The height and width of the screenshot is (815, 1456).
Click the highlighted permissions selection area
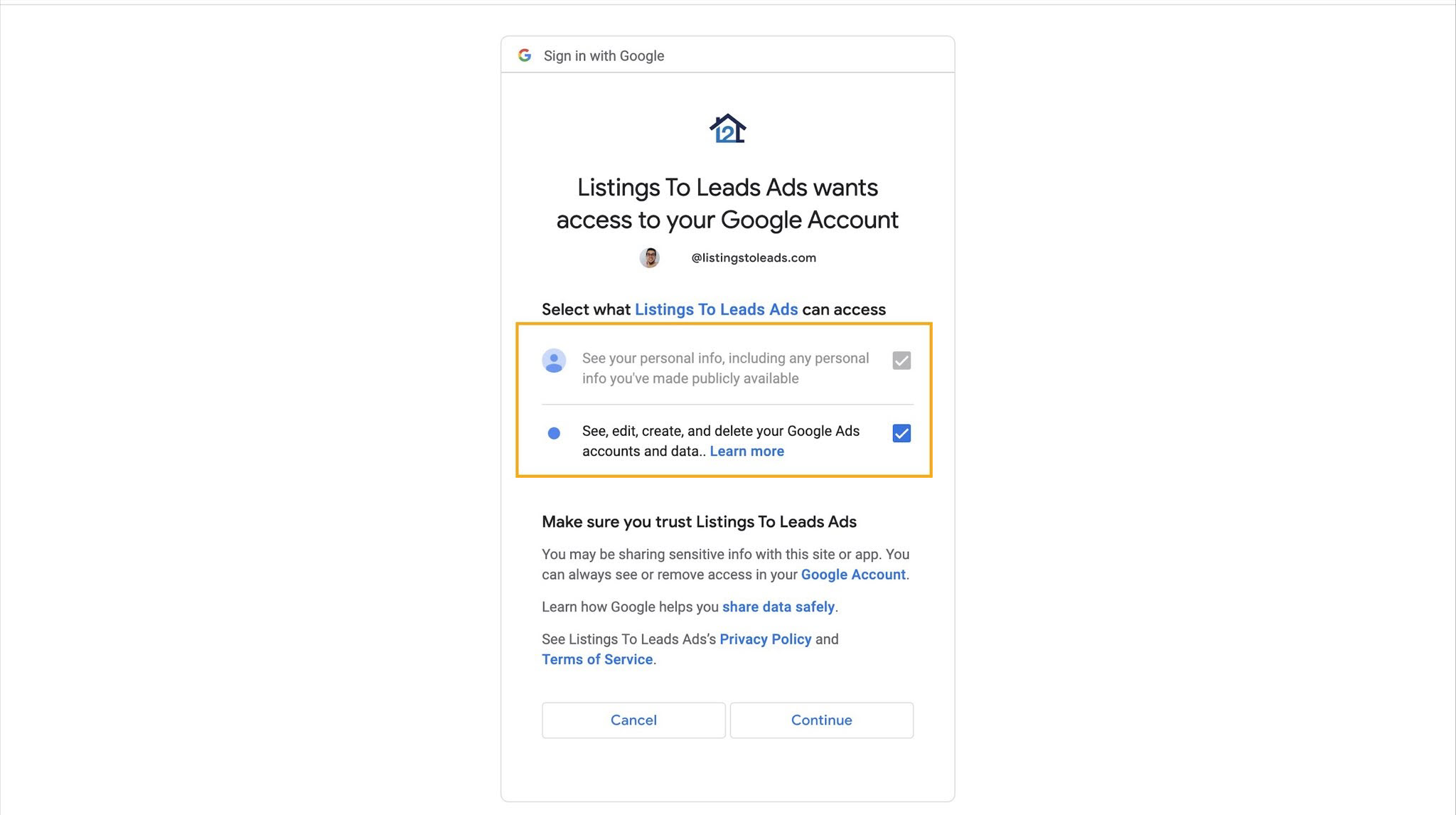tap(726, 400)
